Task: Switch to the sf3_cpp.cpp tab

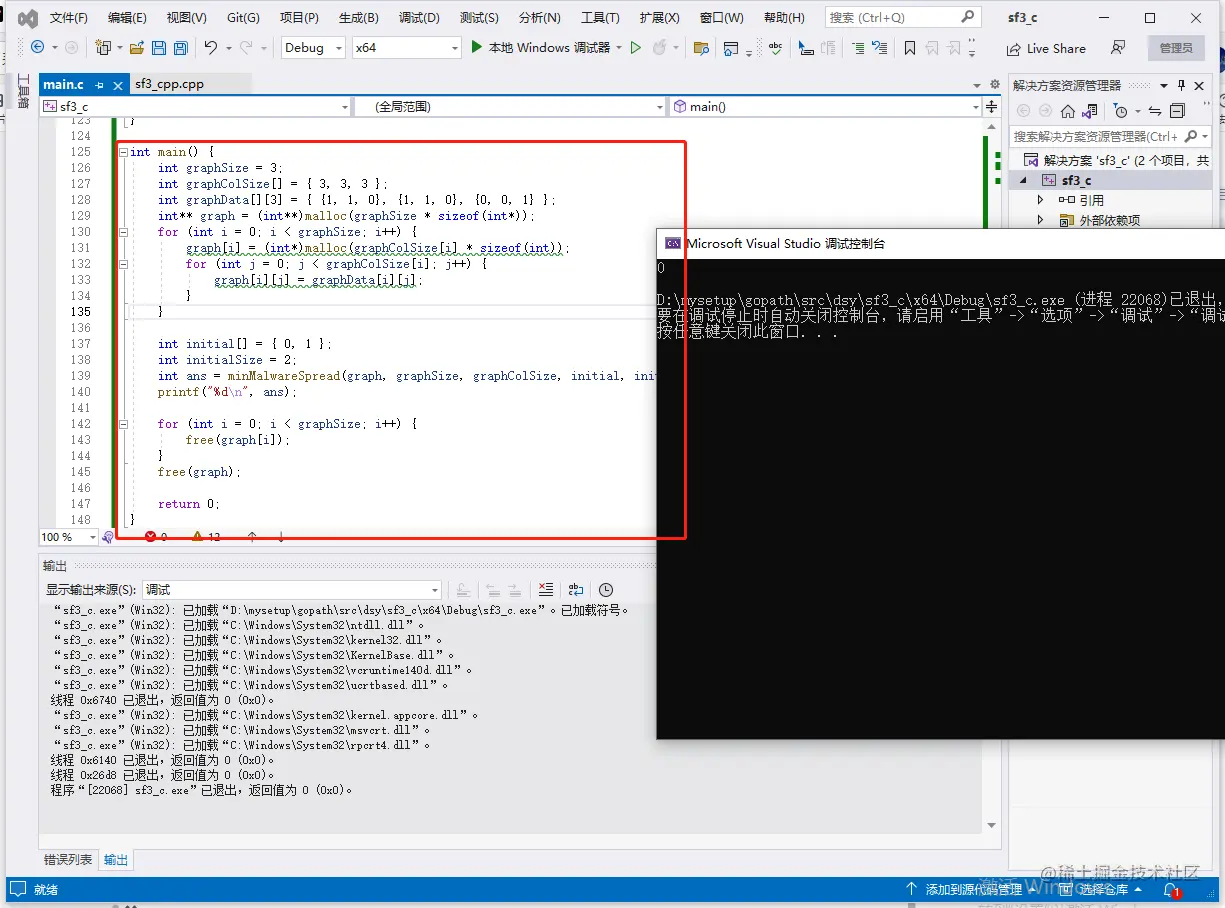Action: tap(169, 84)
